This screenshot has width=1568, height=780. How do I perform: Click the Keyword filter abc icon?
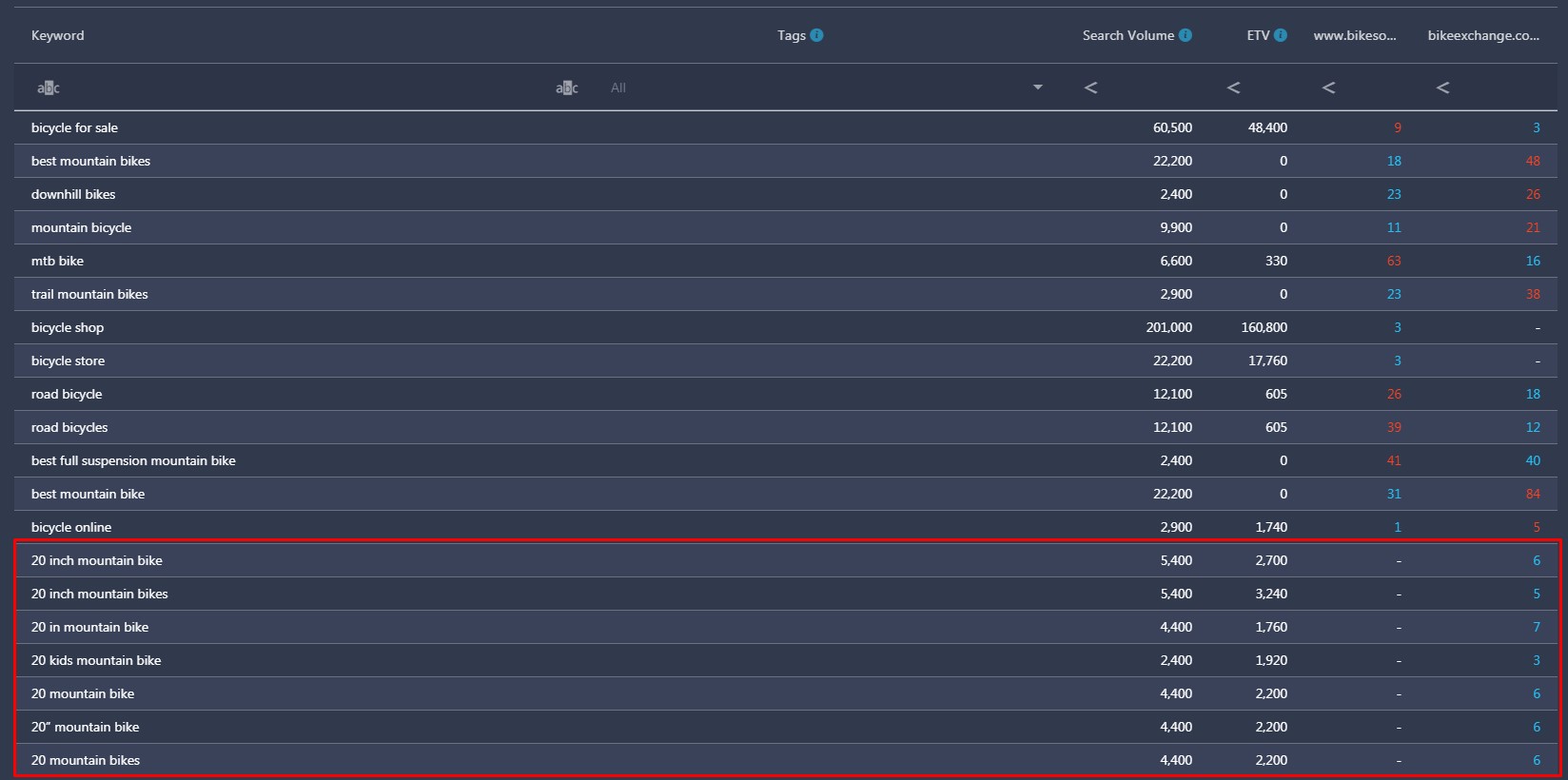48,88
